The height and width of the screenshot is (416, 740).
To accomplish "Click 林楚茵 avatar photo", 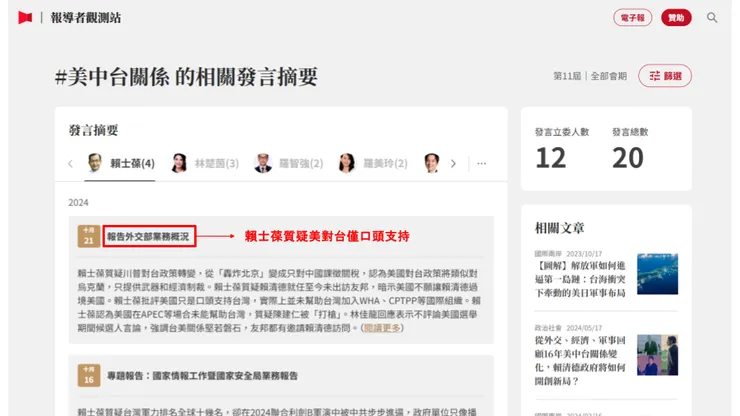I will pyautogui.click(x=179, y=163).
